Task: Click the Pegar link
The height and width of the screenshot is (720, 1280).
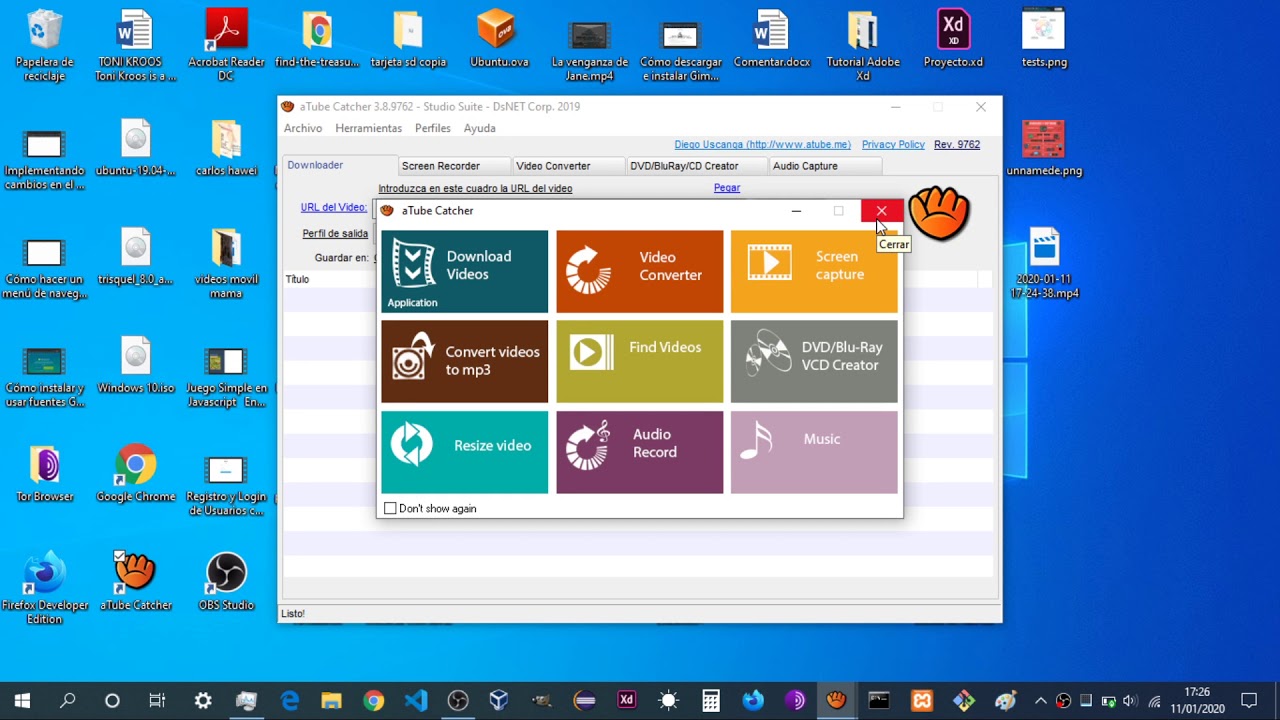Action: (727, 188)
